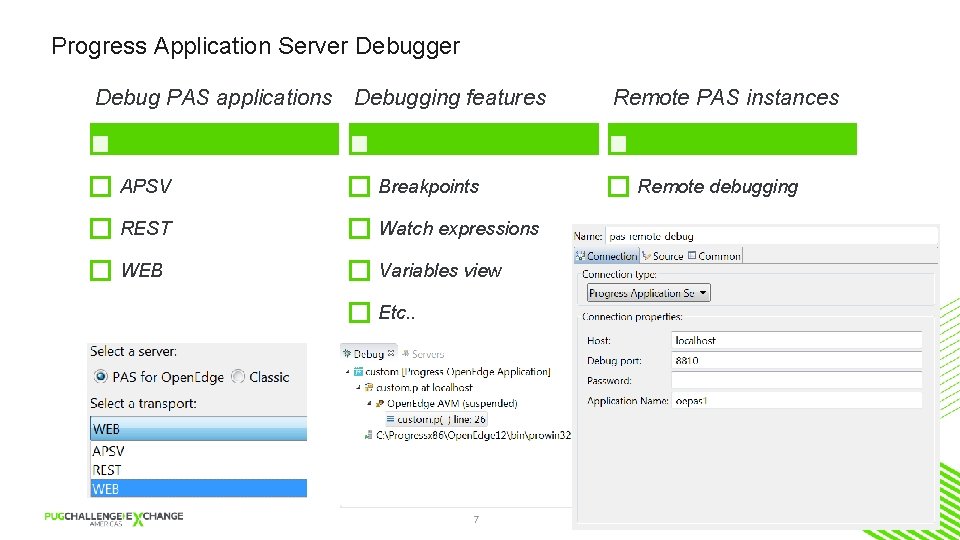Tick the Variables view checkbox

click(359, 270)
